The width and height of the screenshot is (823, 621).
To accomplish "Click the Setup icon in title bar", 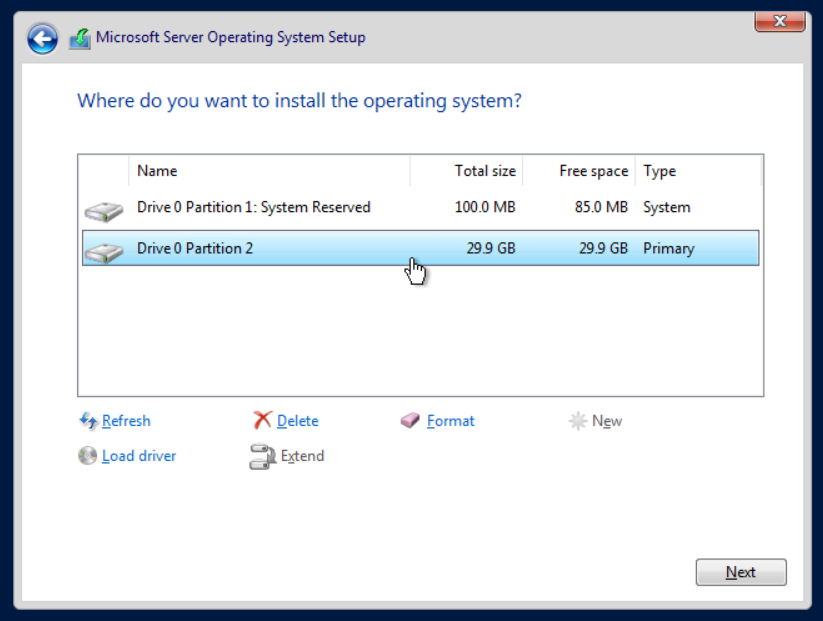I will click(80, 39).
